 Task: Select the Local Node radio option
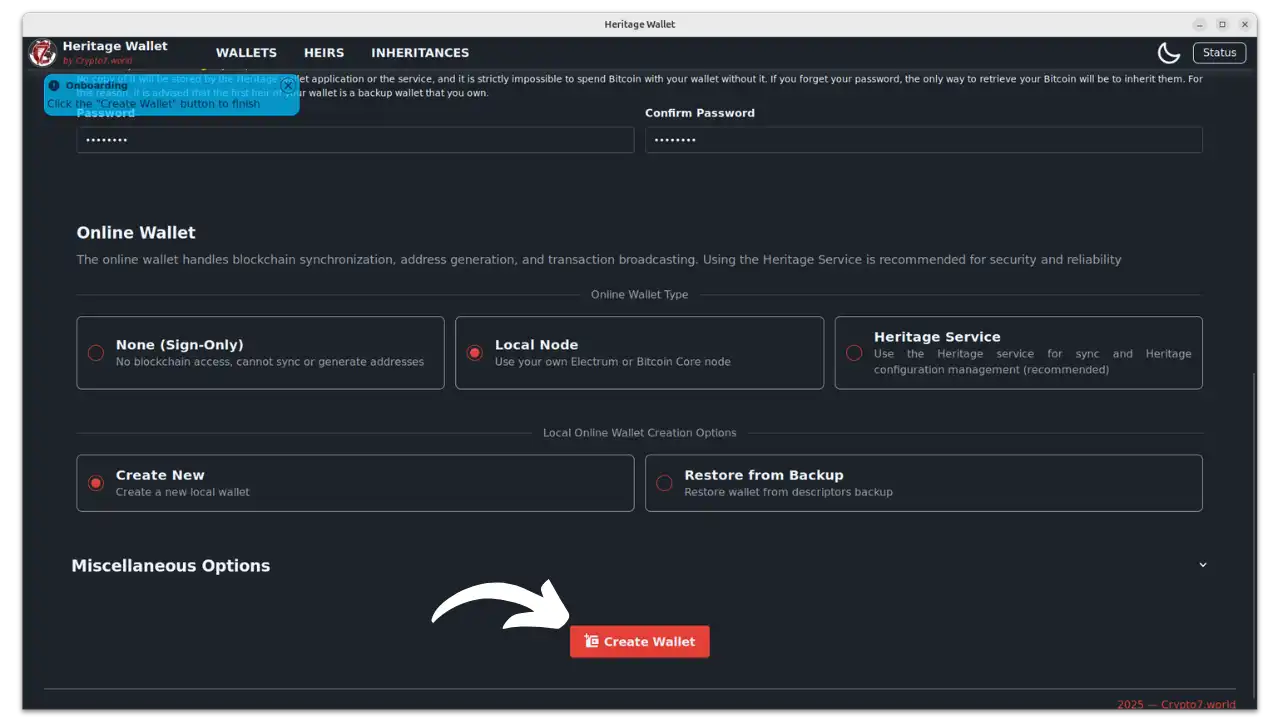coord(474,352)
